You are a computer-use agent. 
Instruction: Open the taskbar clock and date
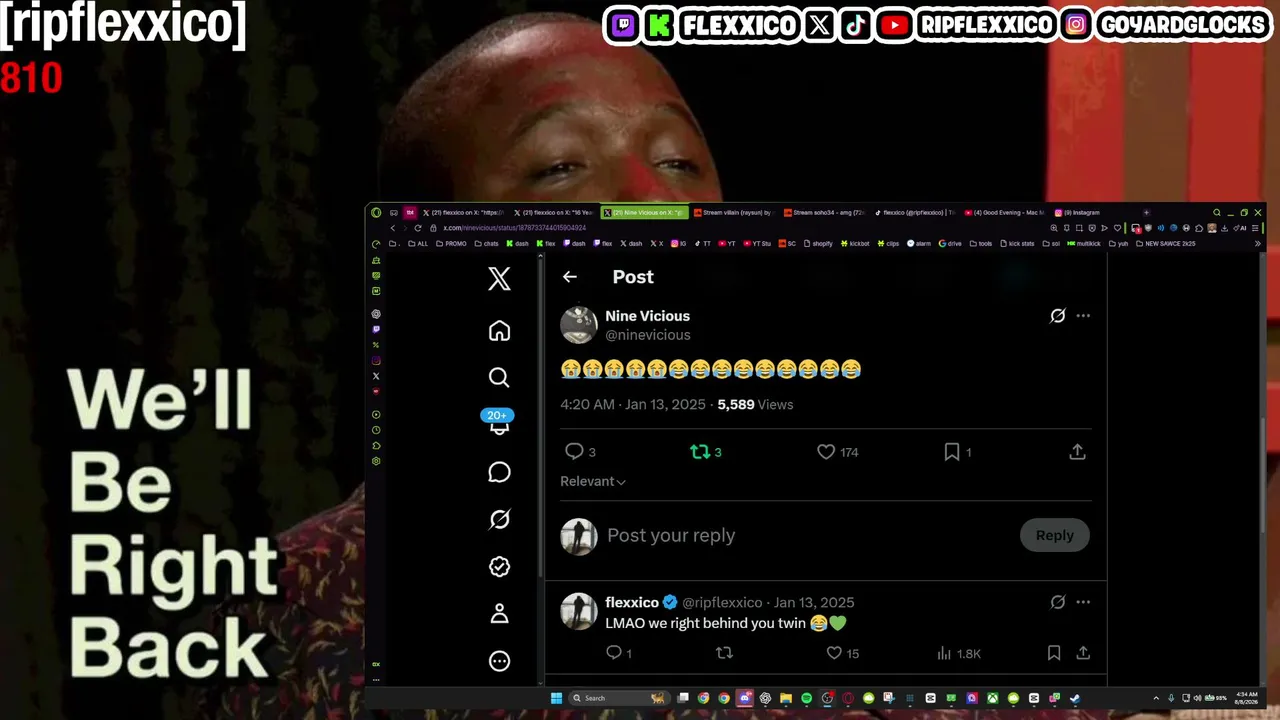pos(1246,698)
